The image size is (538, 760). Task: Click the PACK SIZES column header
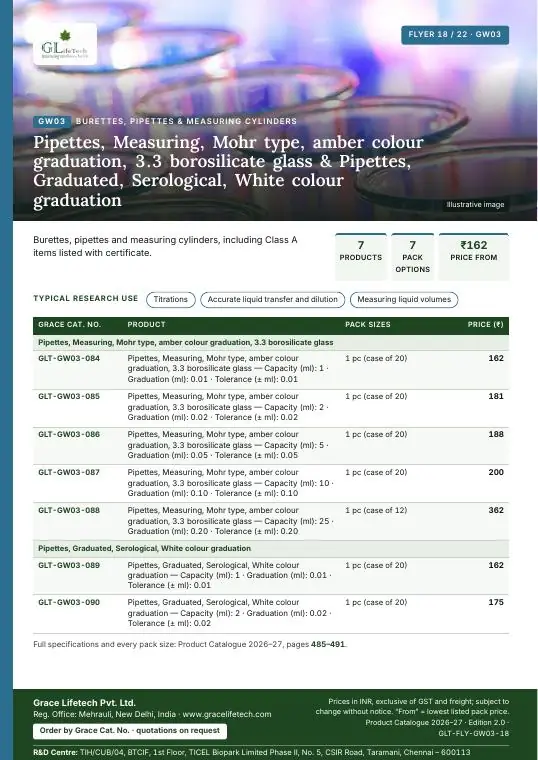367,325
